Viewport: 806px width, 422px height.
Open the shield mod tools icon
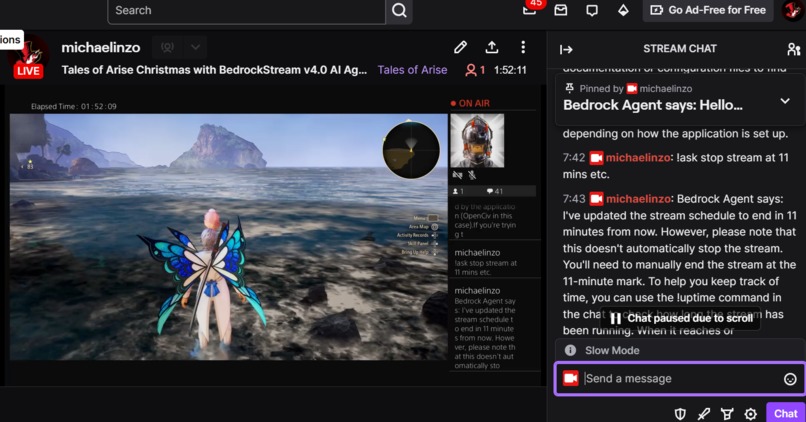(680, 414)
